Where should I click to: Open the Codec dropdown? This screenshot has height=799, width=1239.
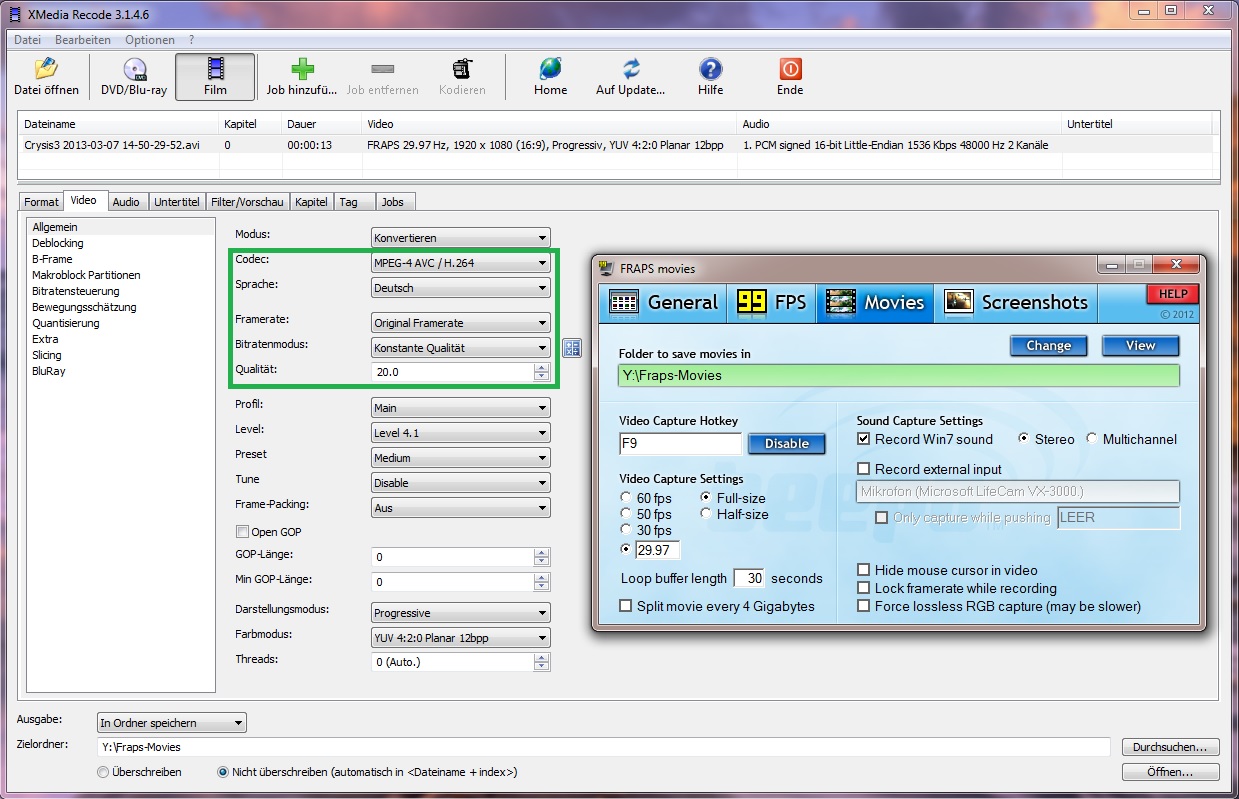[460, 263]
